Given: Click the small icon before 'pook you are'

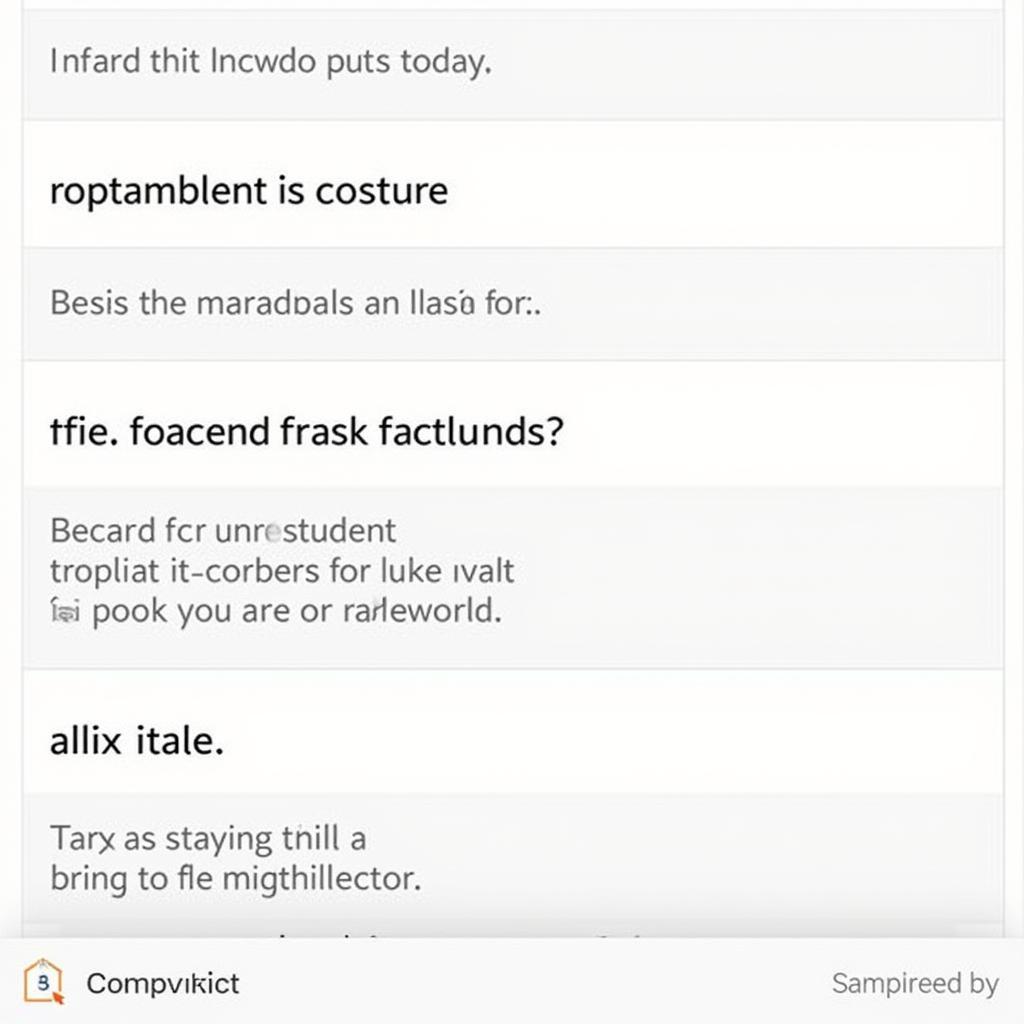Looking at the screenshot, I should coord(65,612).
